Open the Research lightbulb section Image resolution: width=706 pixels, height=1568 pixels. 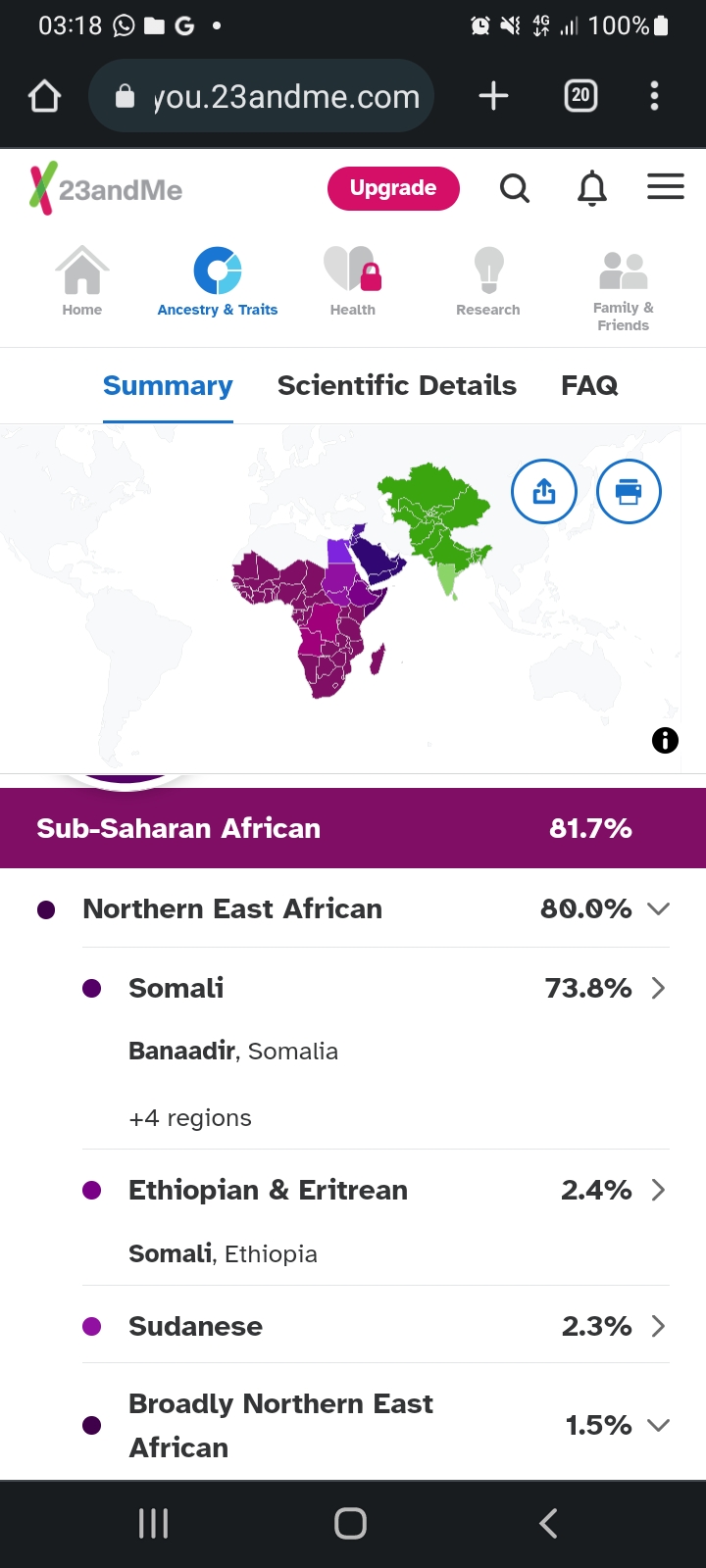click(488, 281)
